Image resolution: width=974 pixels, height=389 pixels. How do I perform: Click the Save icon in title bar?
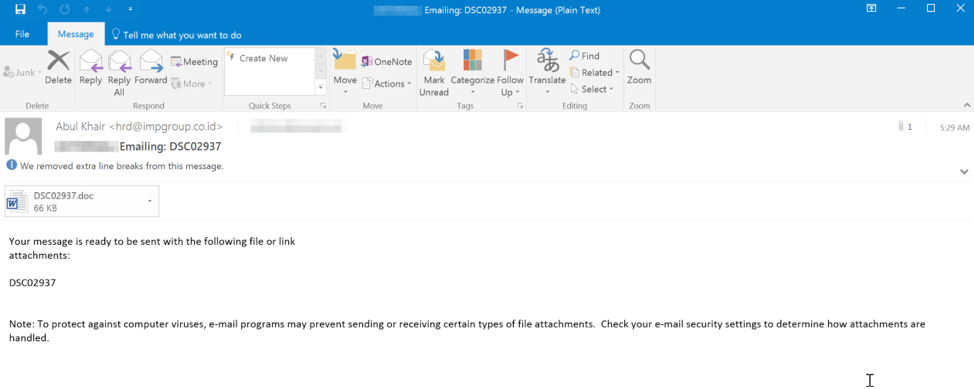pyautogui.click(x=20, y=9)
